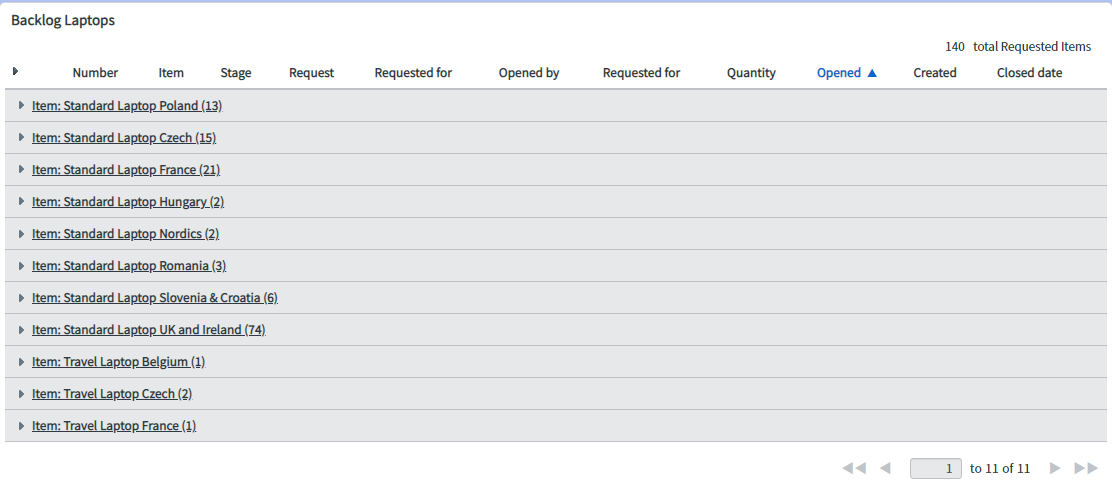The width and height of the screenshot is (1112, 493).
Task: Open Standard Laptop Slovenia & Croatia link
Action: tap(154, 298)
